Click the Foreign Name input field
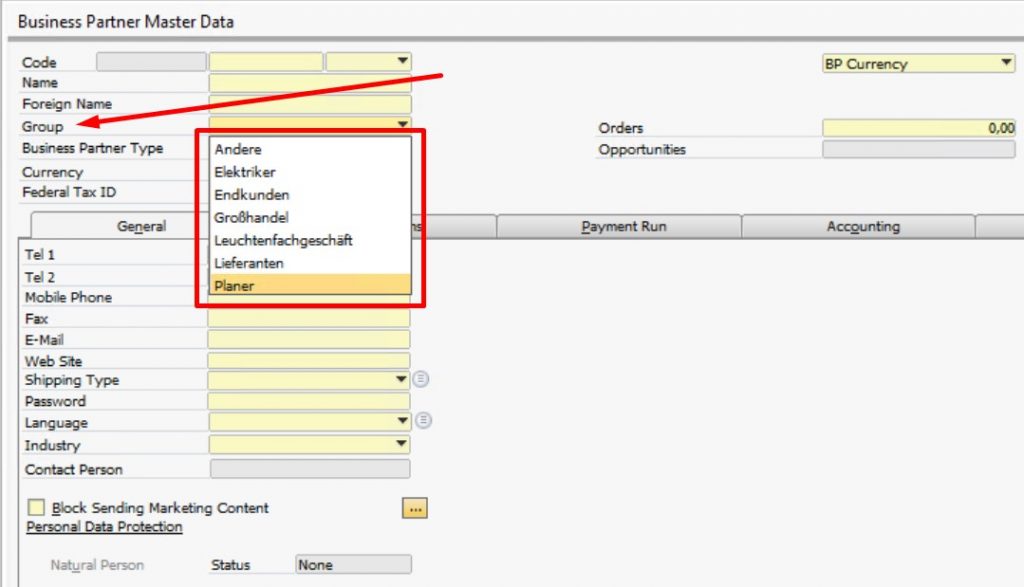Viewport: 1024px width, 587px height. (x=310, y=103)
